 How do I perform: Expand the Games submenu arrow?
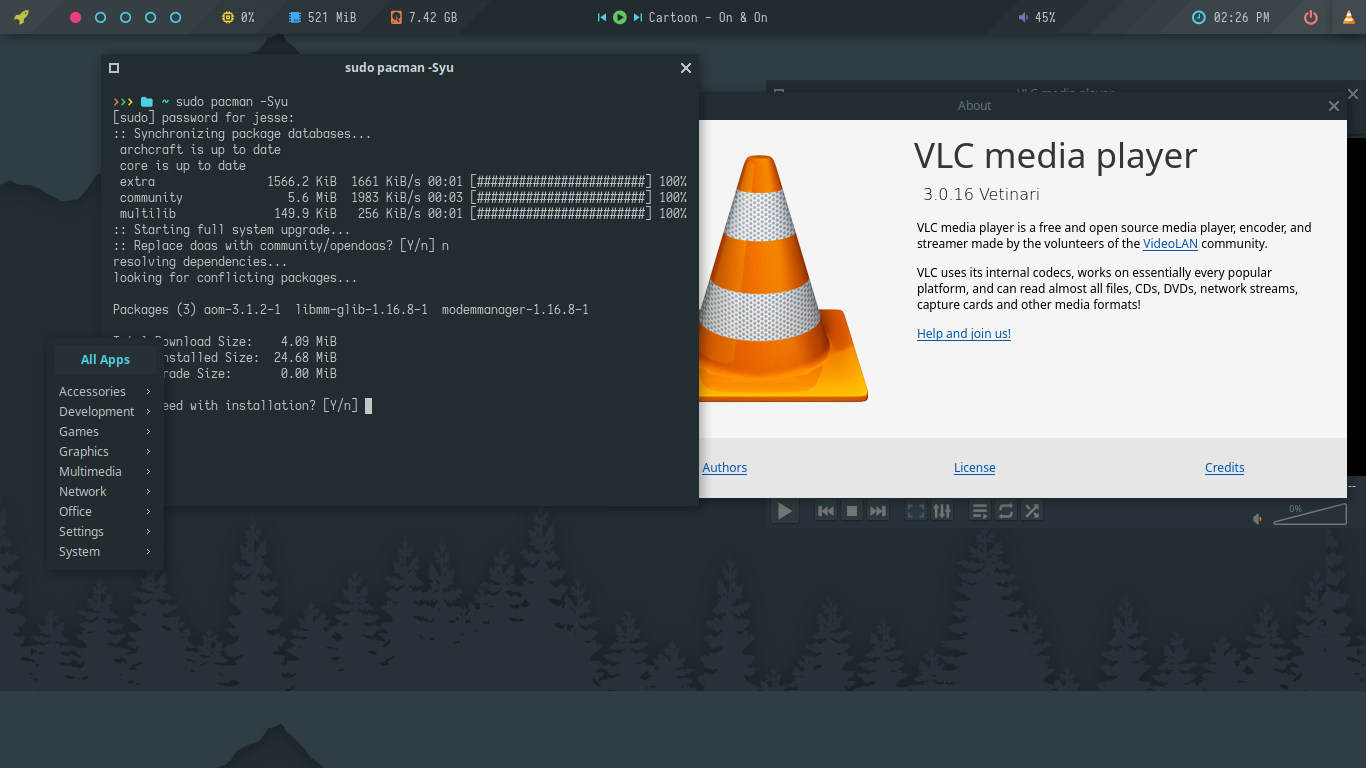tap(148, 431)
